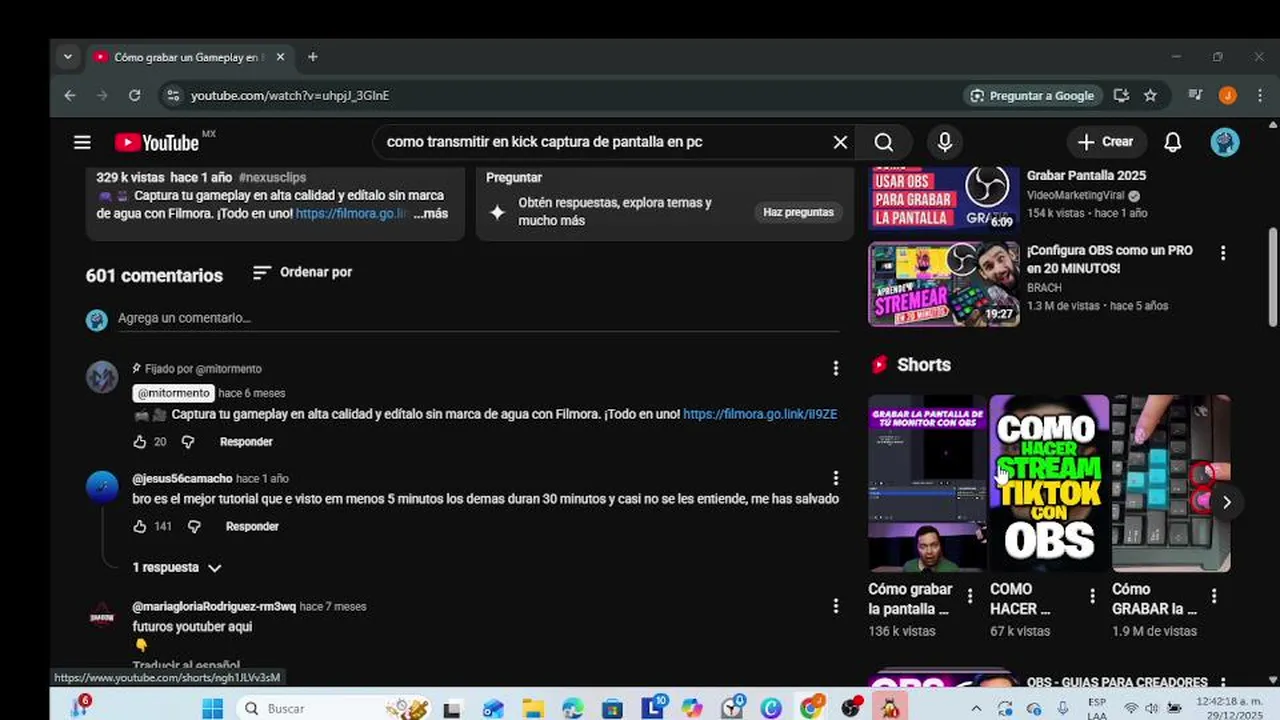Open options for Cómo grabar la pantalla short
The height and width of the screenshot is (720, 1280).
[x=970, y=596]
